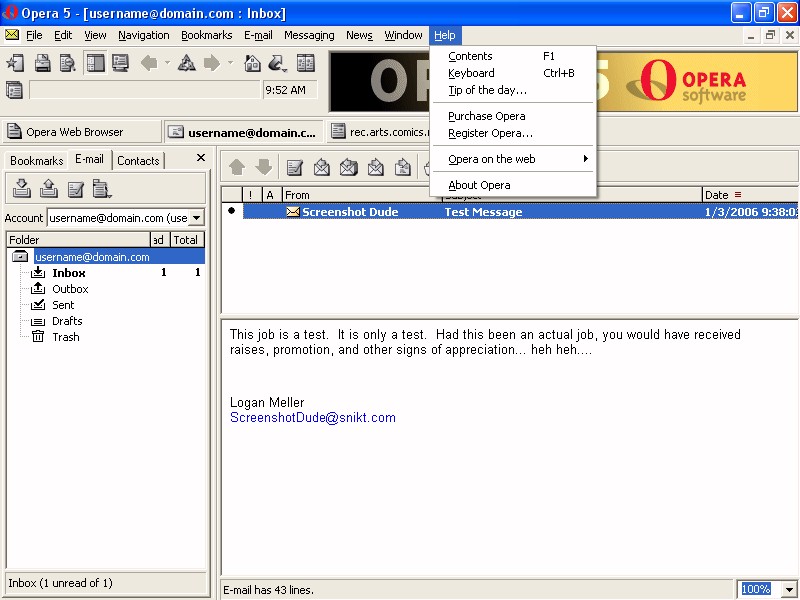Click compose icon in mail toolbar
The height and width of the screenshot is (600, 800).
(295, 167)
